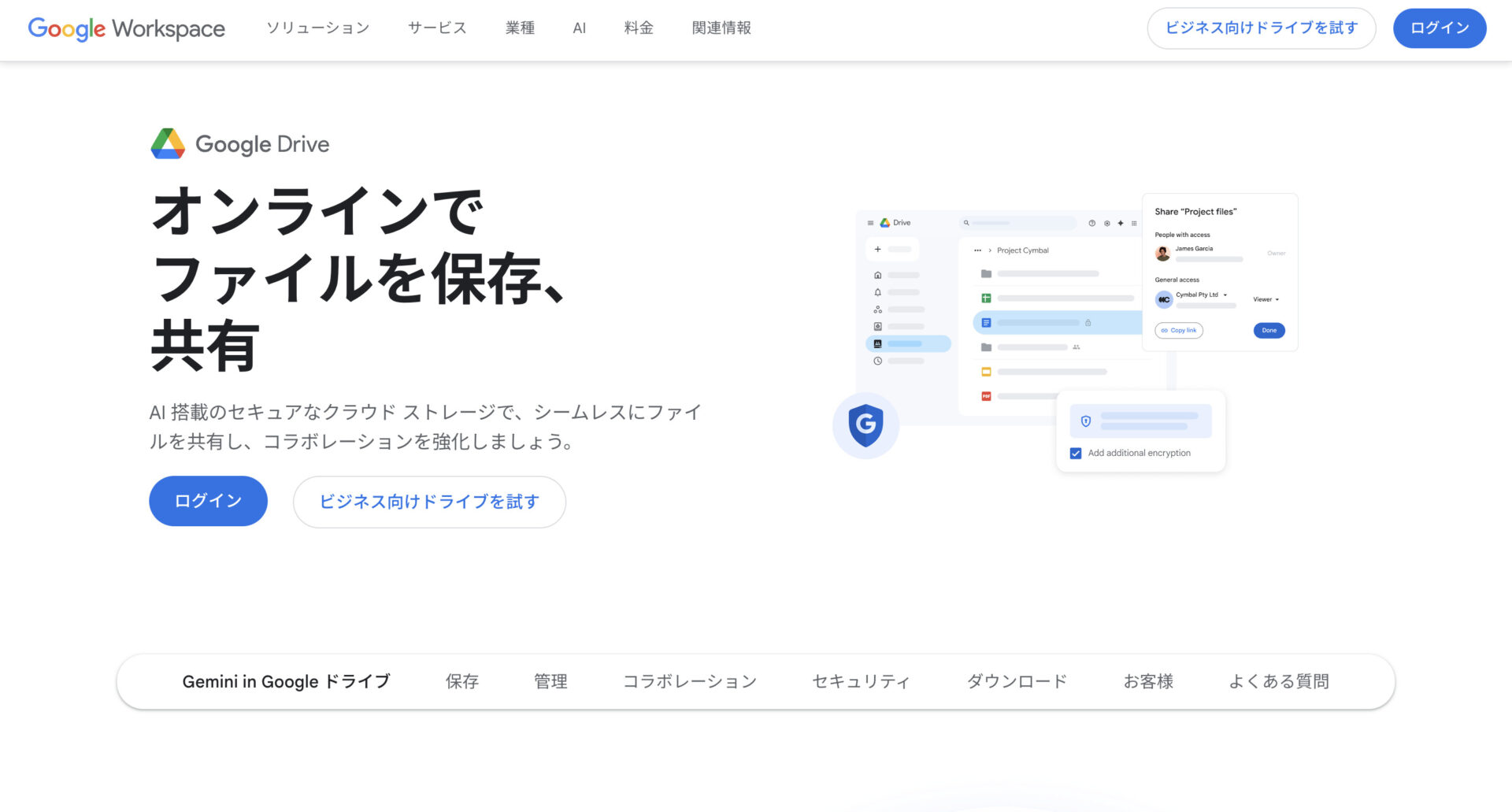The image size is (1512, 812).
Task: Click the Google Drive triangle logo above headline
Action: (x=168, y=143)
